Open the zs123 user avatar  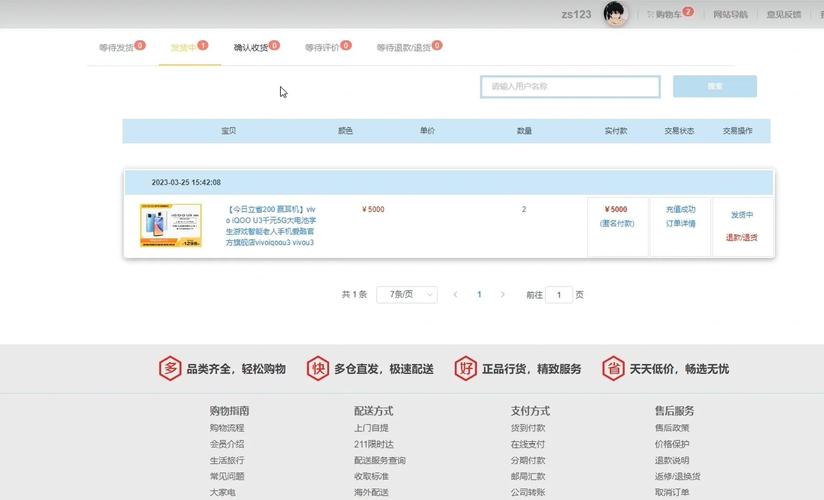click(615, 14)
